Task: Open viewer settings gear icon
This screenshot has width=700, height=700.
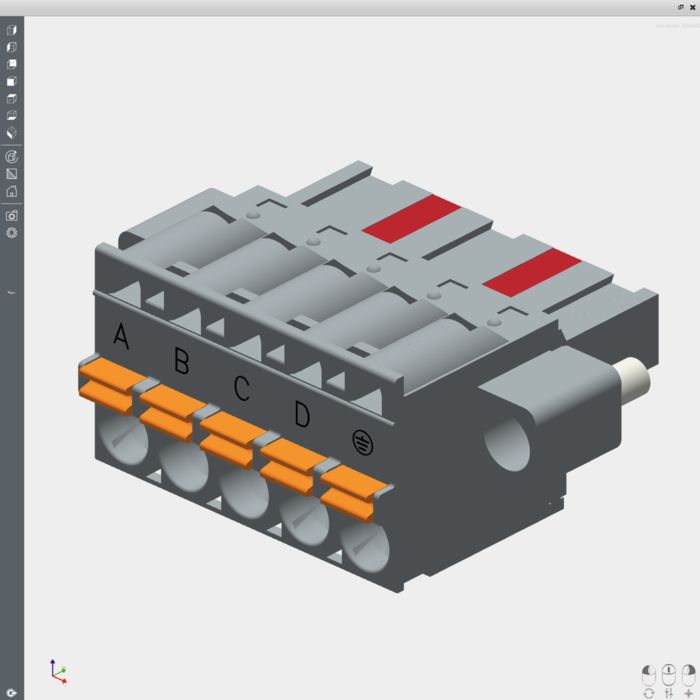Action: [12, 233]
